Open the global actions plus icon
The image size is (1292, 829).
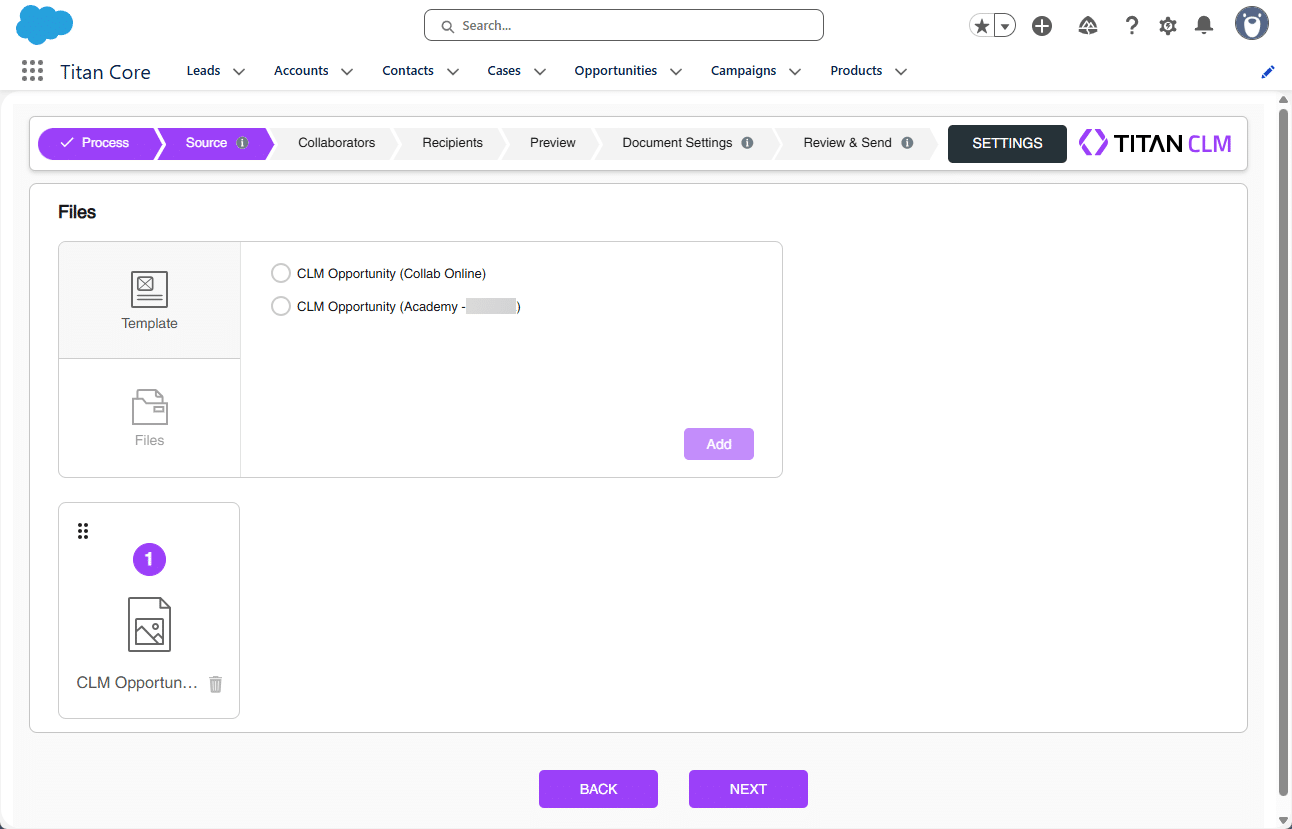tap(1042, 26)
